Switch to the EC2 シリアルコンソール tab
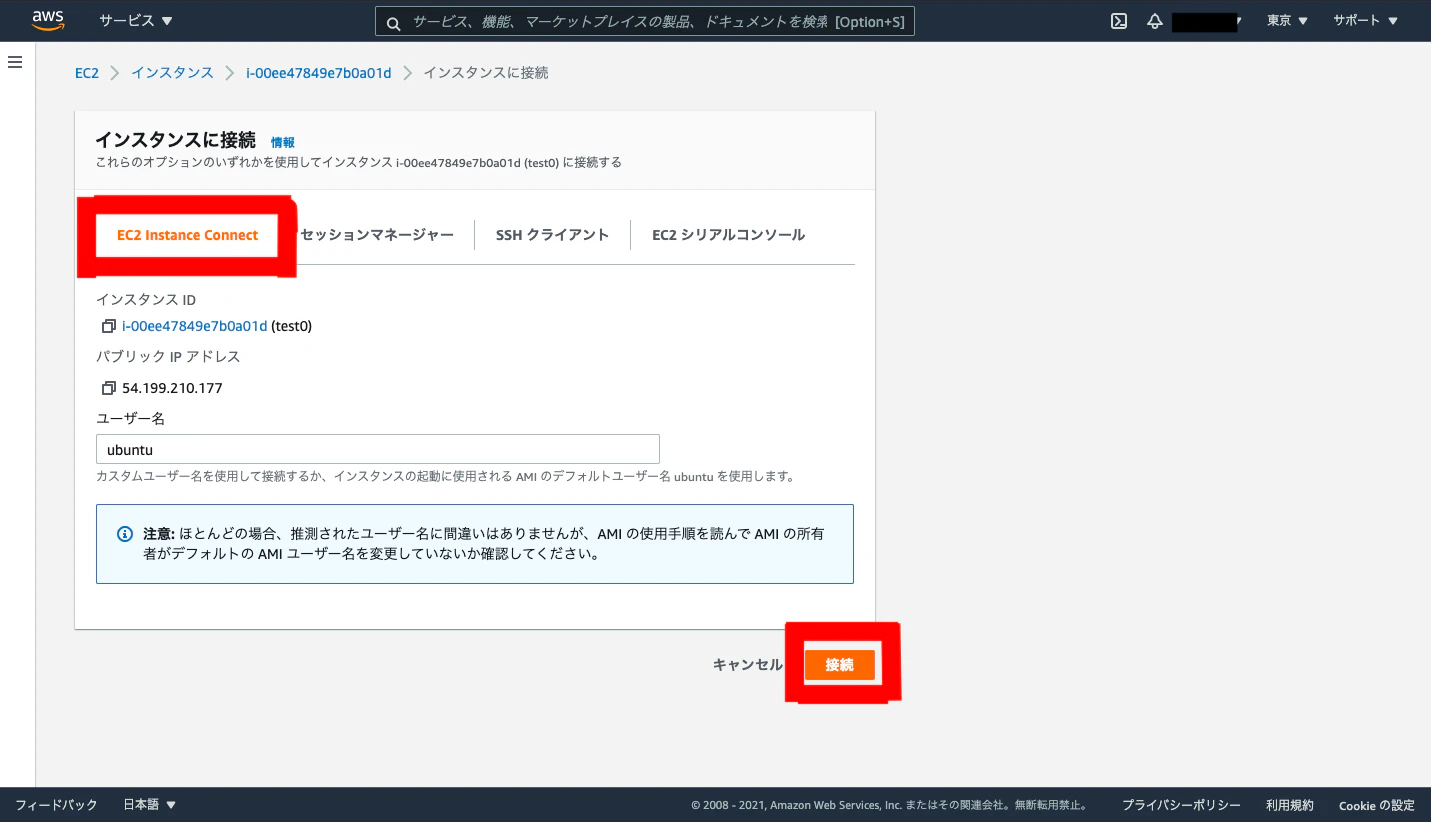 pyautogui.click(x=728, y=235)
